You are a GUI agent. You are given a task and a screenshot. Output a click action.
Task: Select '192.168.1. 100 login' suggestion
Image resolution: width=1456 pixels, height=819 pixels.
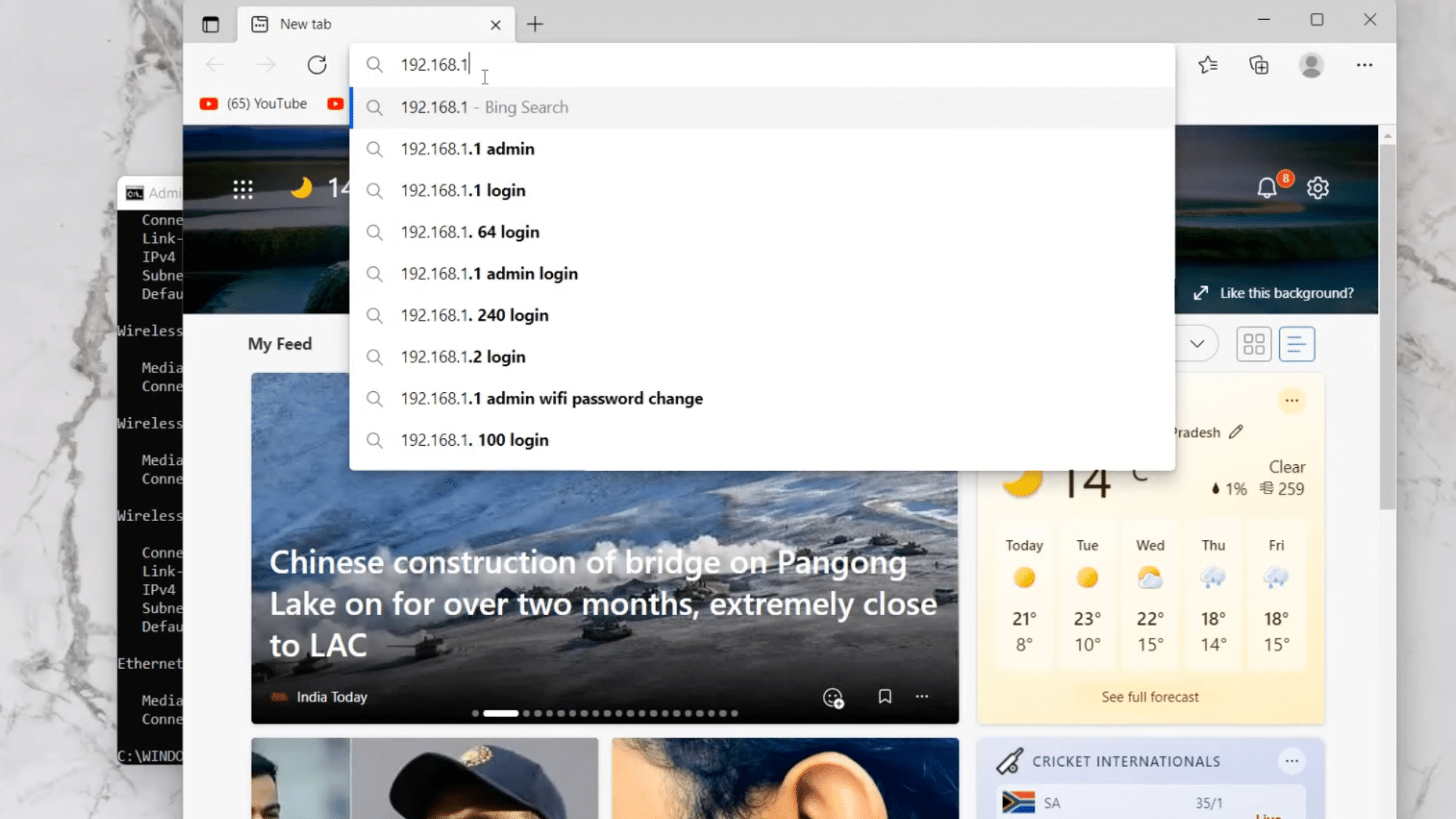tap(762, 441)
